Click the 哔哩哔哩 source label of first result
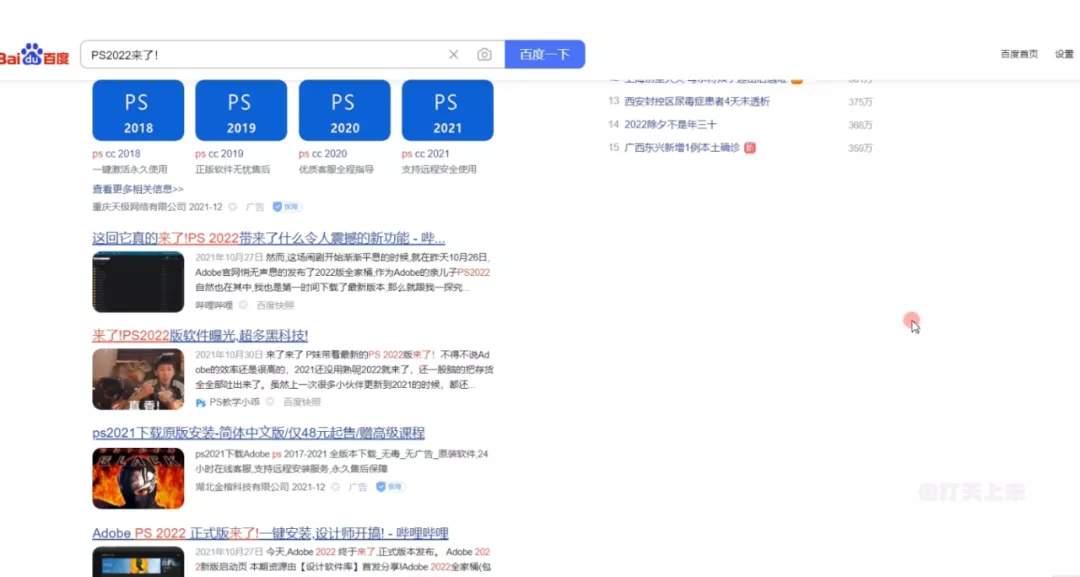This screenshot has width=1080, height=577. 214,305
